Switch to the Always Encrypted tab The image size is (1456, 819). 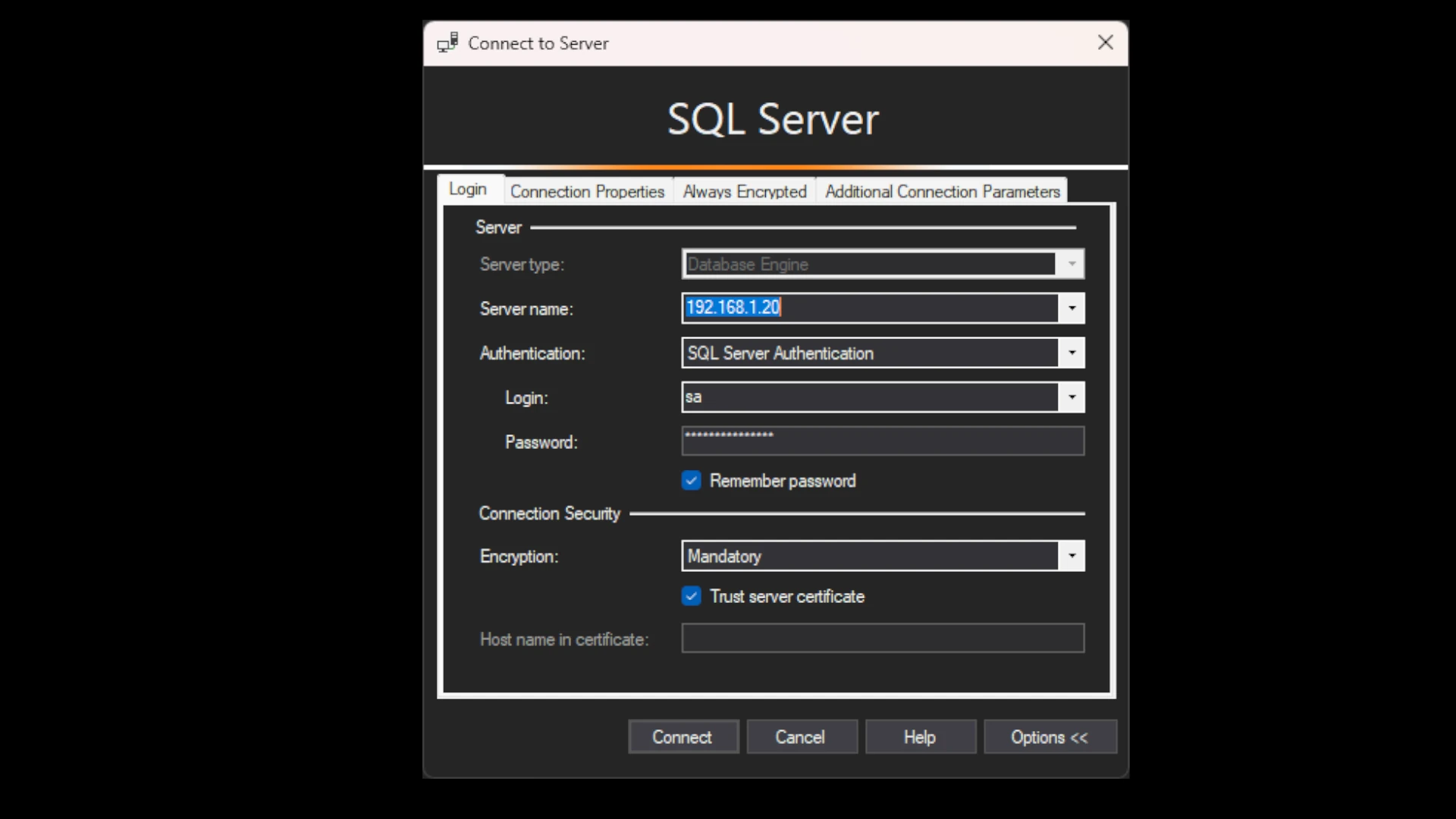pos(745,192)
